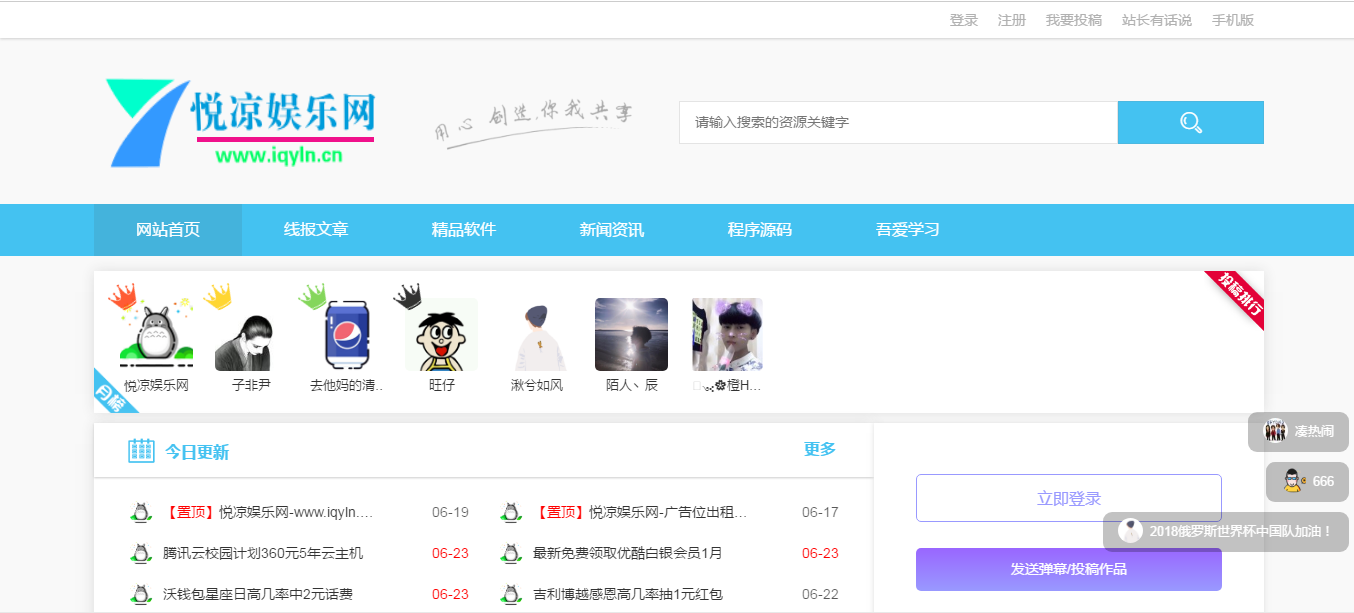The height and width of the screenshot is (613, 1354).
Task: Switch to the 线报文章 nav tab
Action: [316, 230]
